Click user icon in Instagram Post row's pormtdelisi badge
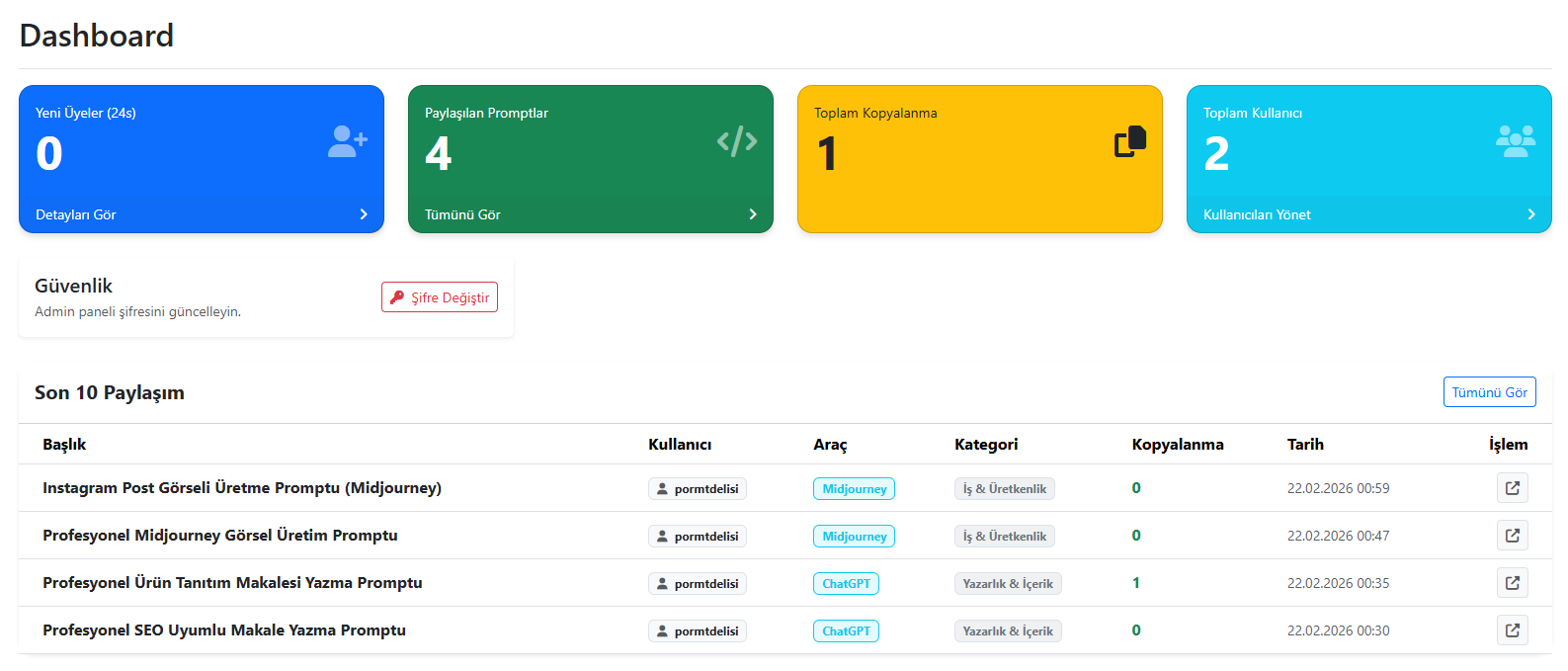Image resolution: width=1568 pixels, height=671 pixels. (662, 488)
